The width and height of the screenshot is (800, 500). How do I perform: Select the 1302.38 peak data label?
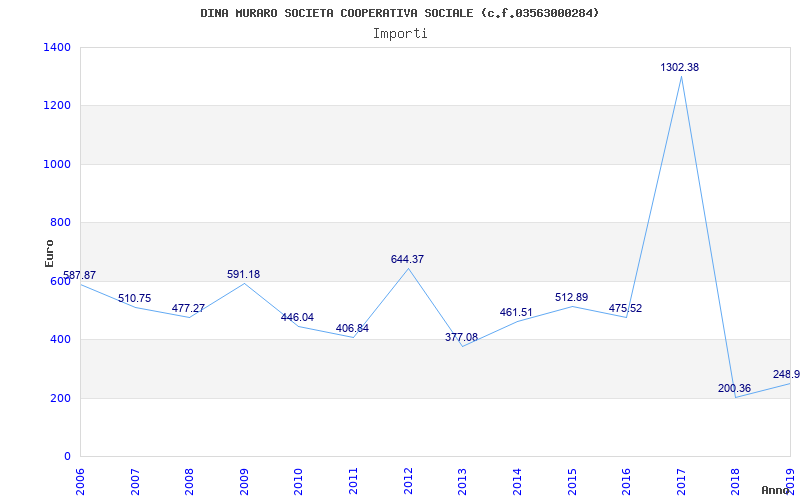click(680, 67)
